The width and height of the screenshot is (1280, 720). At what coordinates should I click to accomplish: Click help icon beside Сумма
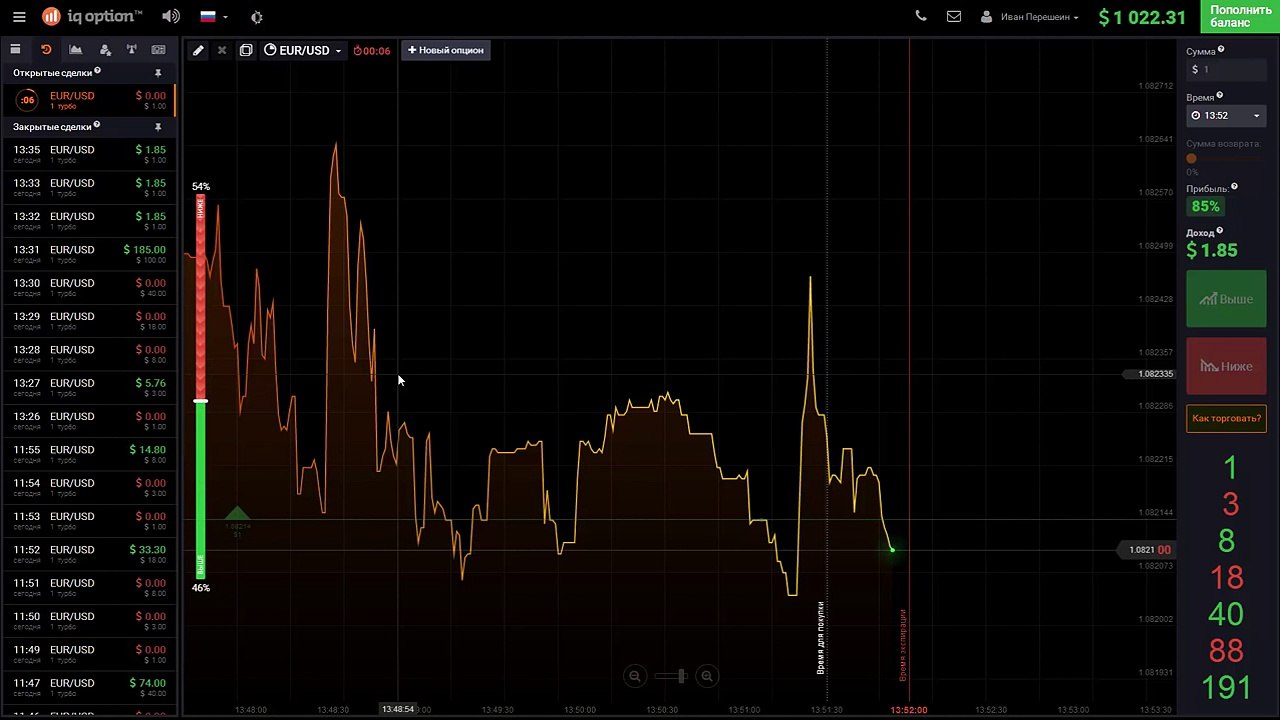1221,50
